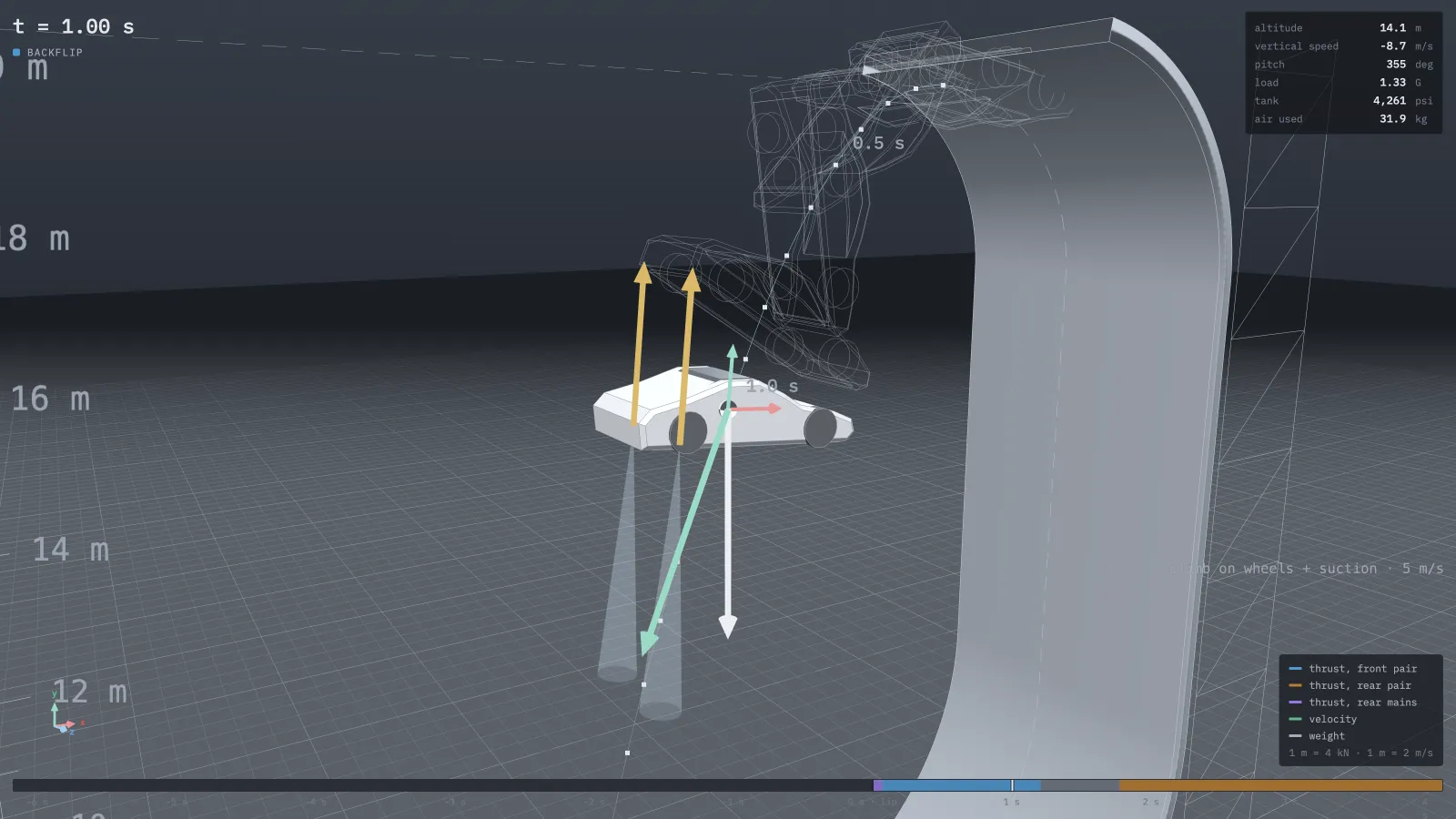Click the blue swatch for thrust, front pair
The height and width of the screenshot is (819, 1456).
pyautogui.click(x=1295, y=669)
